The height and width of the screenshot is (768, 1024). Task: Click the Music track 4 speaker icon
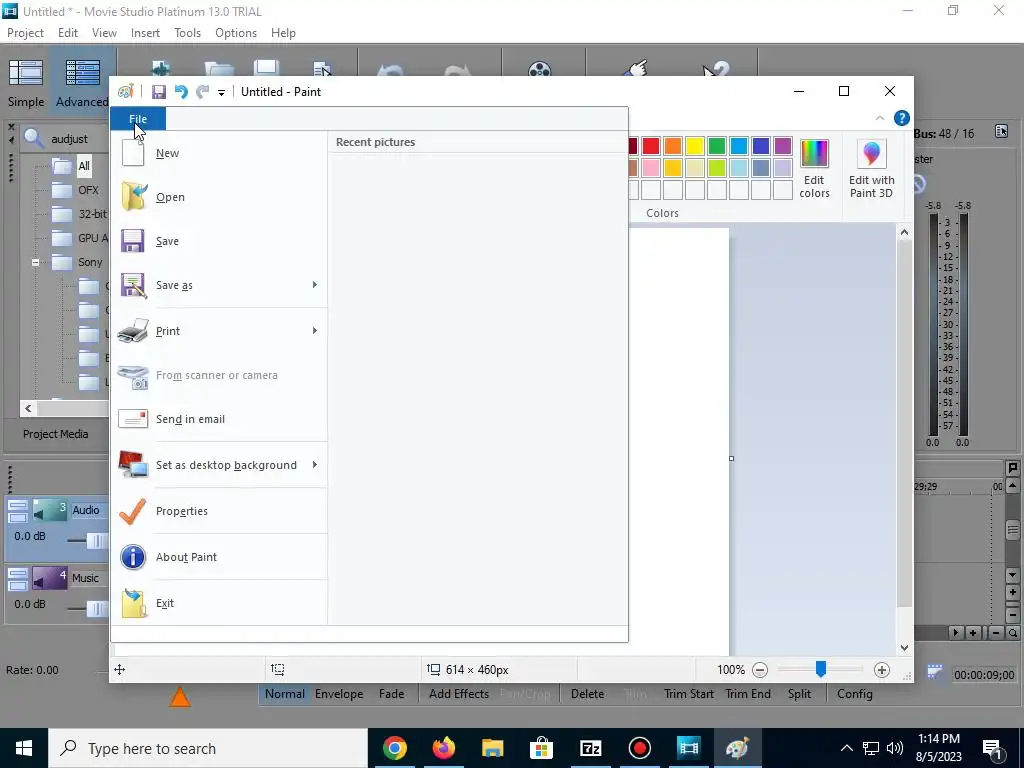pos(50,578)
